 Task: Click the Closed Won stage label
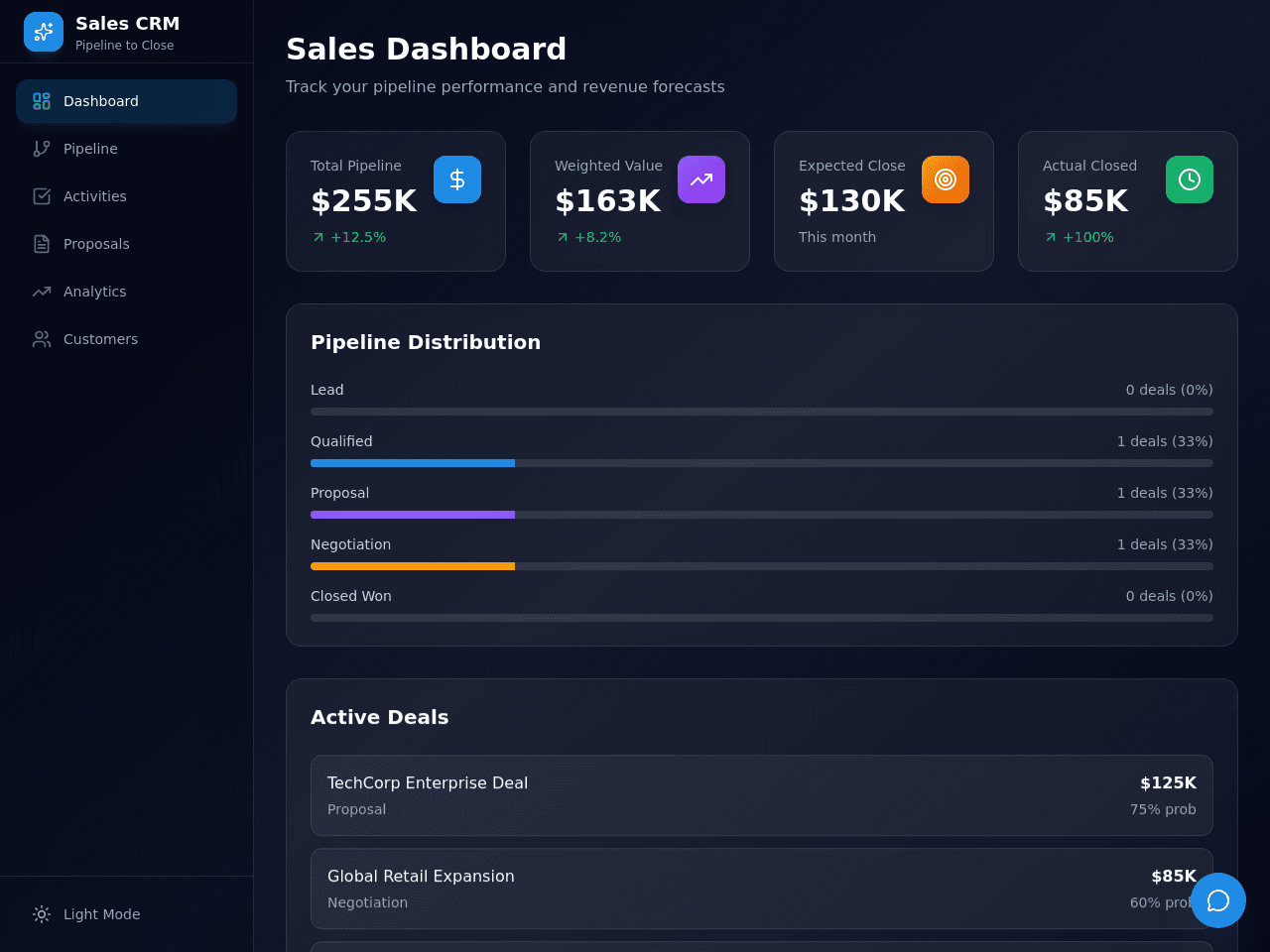[x=351, y=596]
